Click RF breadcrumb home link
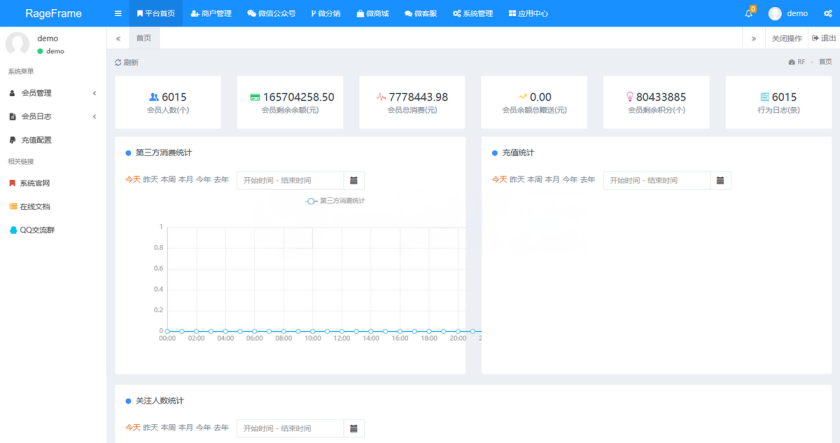This screenshot has width=840, height=443. click(797, 62)
